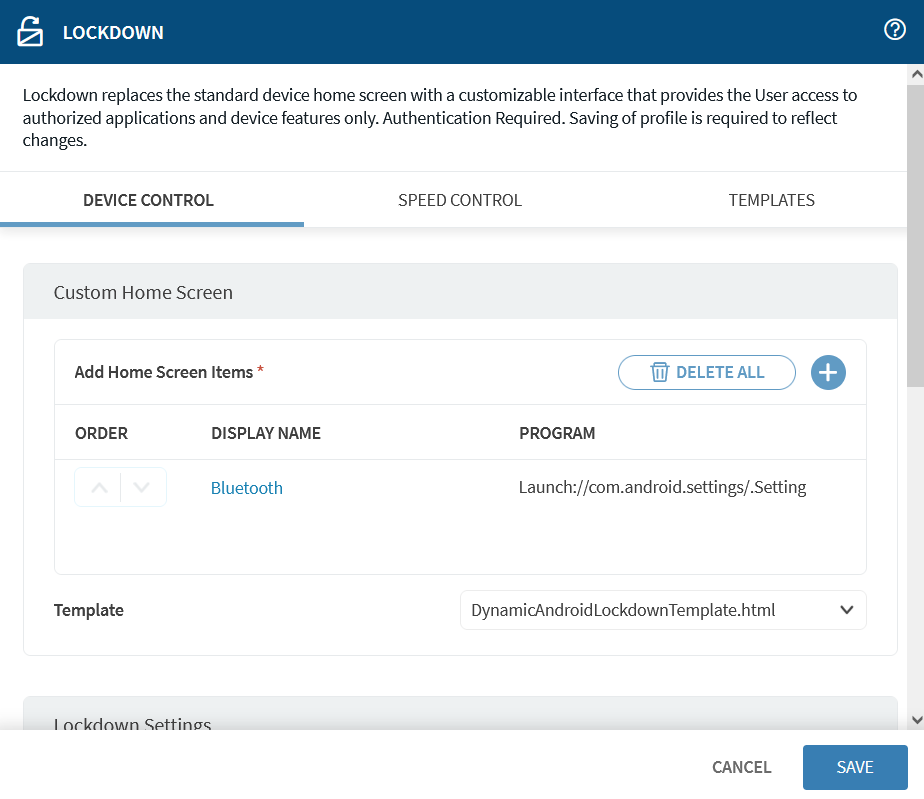Switch to the Speed Control tab
Image resolution: width=924 pixels, height=799 pixels.
pos(459,200)
